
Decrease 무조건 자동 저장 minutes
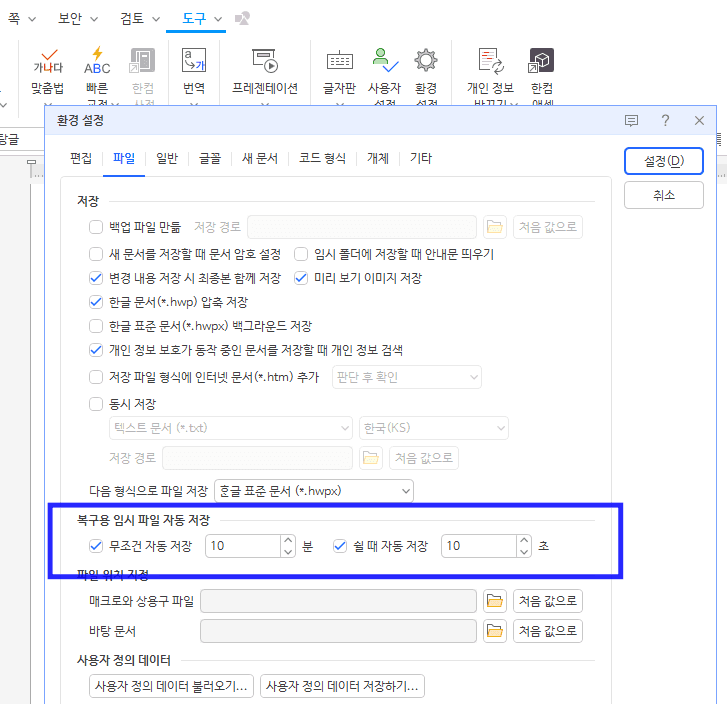tap(288, 551)
